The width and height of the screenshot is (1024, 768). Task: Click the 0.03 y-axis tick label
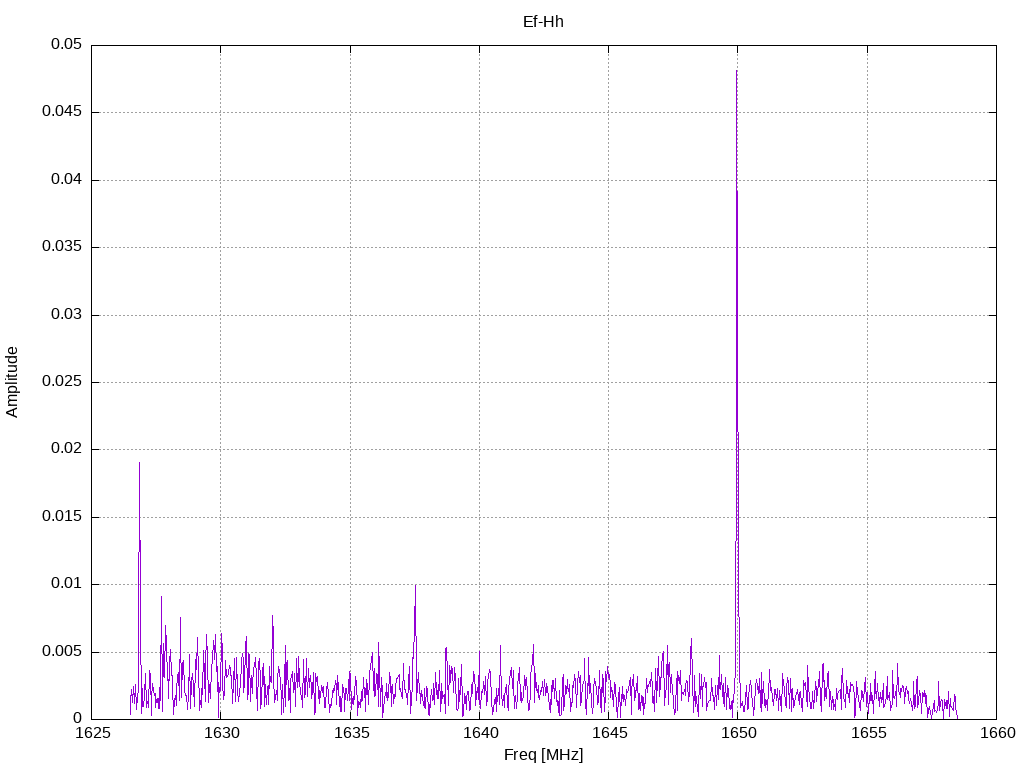[67, 314]
